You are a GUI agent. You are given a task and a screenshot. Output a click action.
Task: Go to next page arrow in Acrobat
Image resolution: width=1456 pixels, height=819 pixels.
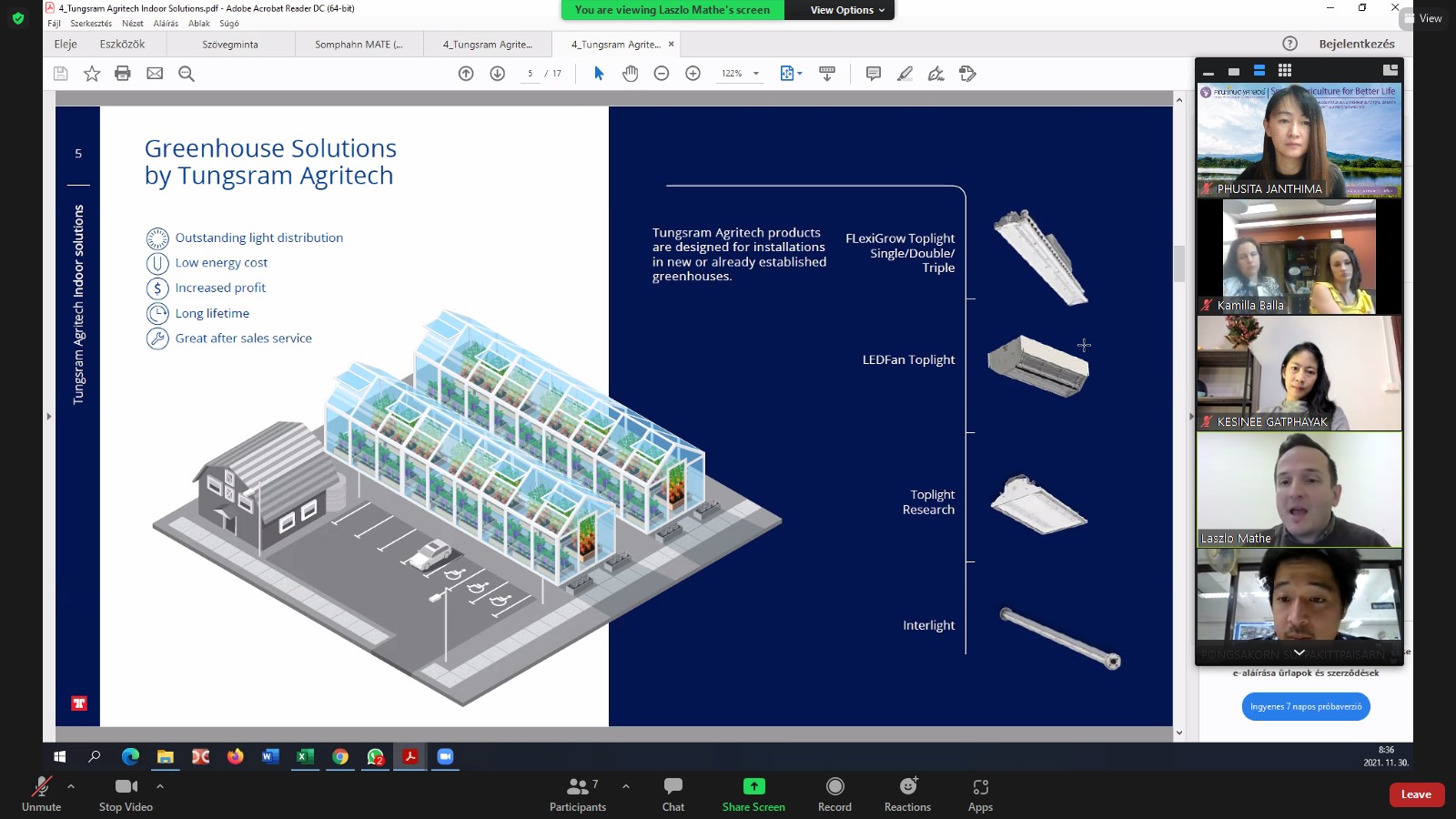(x=497, y=74)
